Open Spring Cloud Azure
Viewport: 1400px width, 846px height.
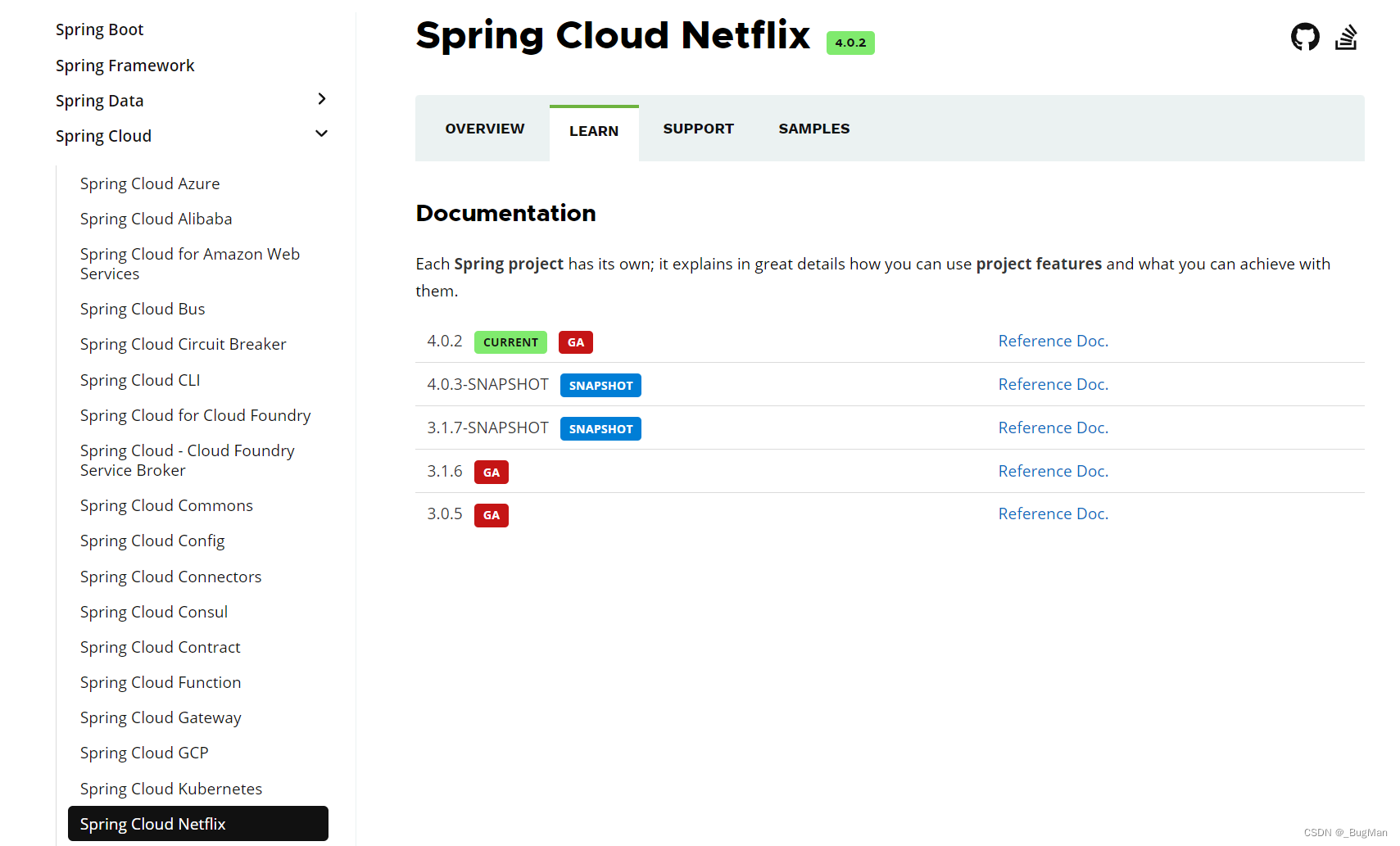(x=150, y=183)
